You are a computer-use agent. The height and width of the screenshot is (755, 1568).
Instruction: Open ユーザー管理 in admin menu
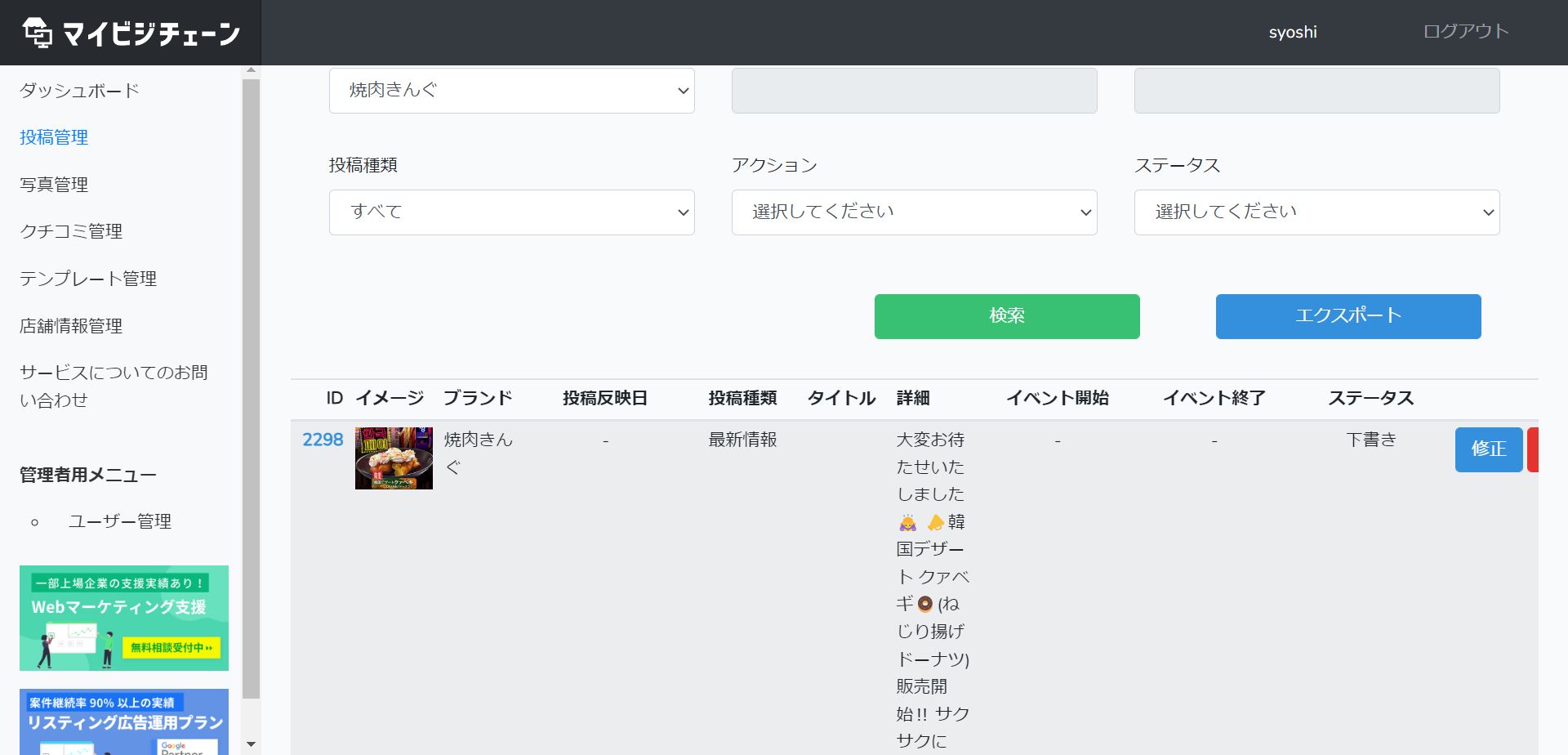[120, 521]
